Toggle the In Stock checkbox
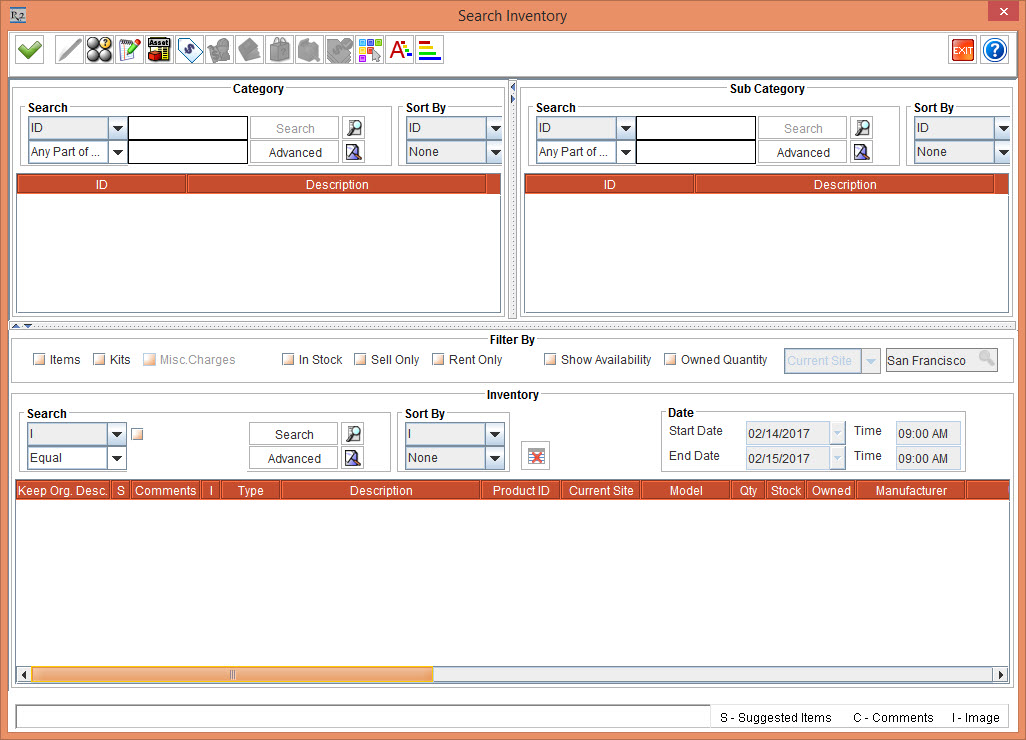Screen dimensions: 1026x740 (288, 360)
